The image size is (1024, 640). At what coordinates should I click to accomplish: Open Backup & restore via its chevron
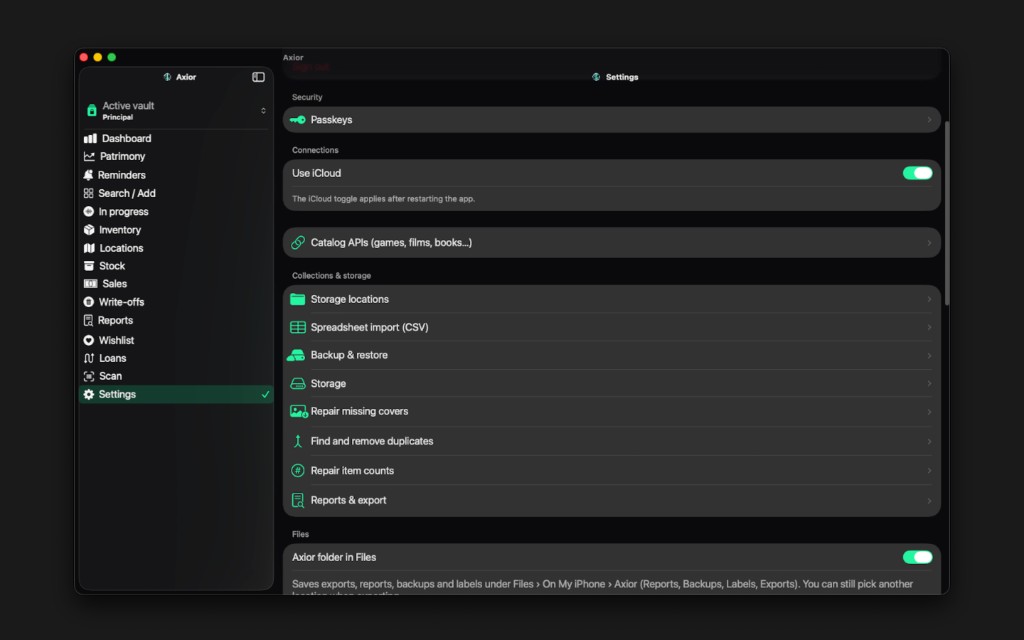[x=929, y=356]
